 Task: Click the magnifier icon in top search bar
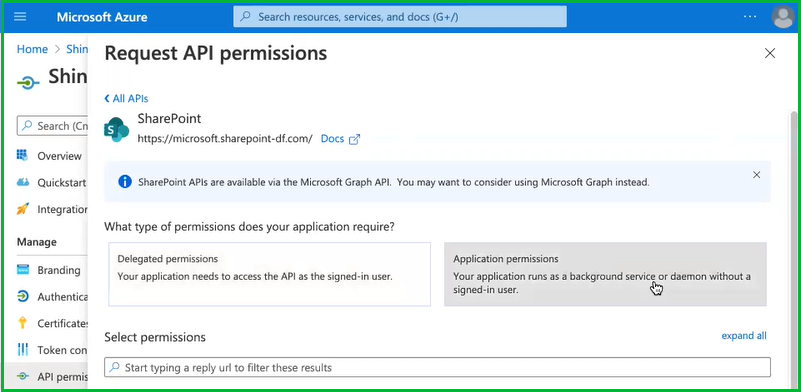point(246,17)
